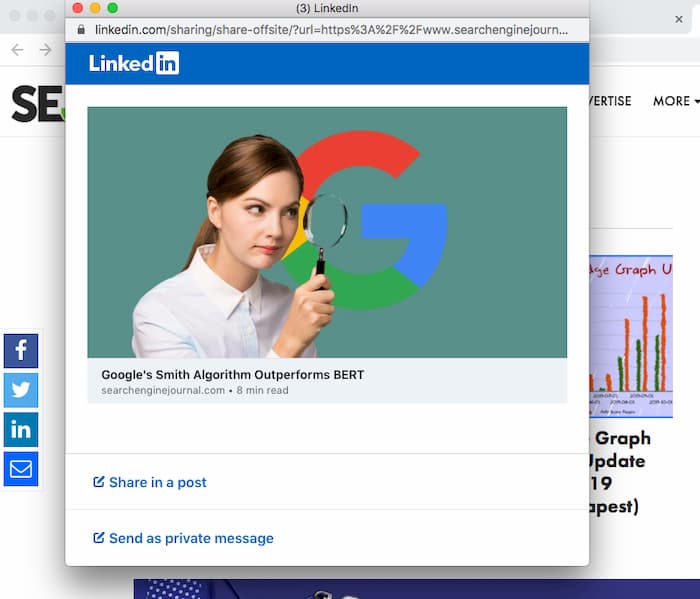700x599 pixels.
Task: Click the back arrow in background browser
Action: (x=17, y=50)
